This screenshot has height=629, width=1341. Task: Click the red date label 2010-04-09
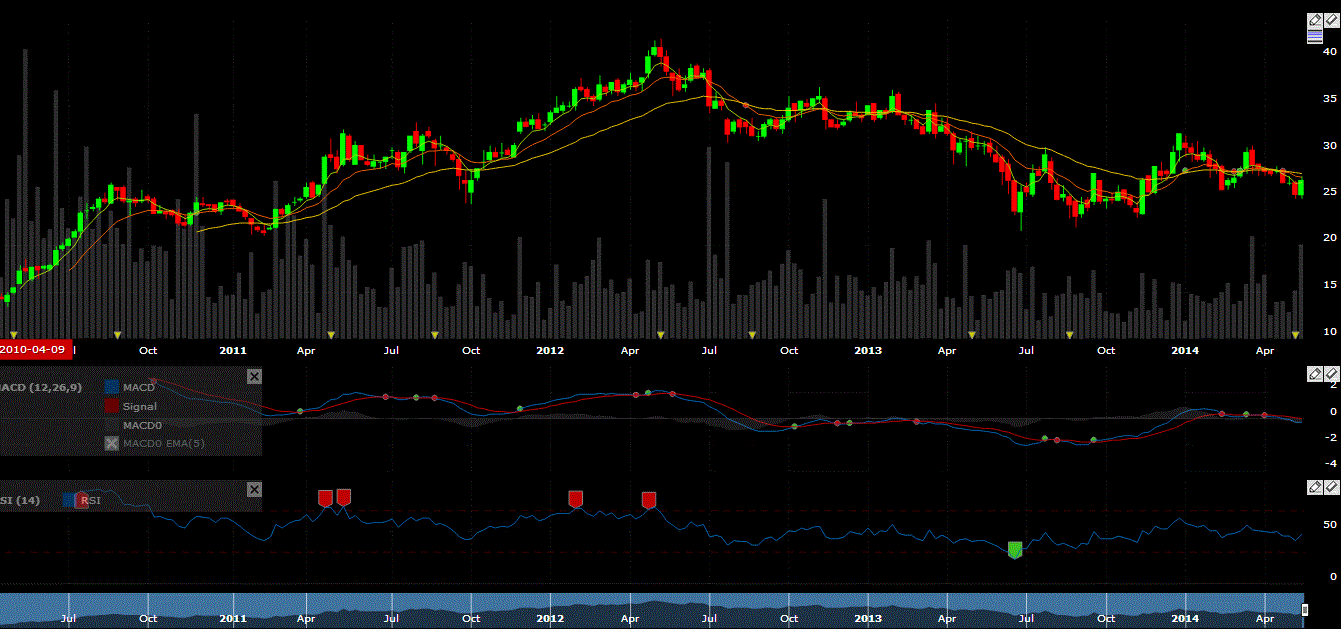(x=34, y=349)
